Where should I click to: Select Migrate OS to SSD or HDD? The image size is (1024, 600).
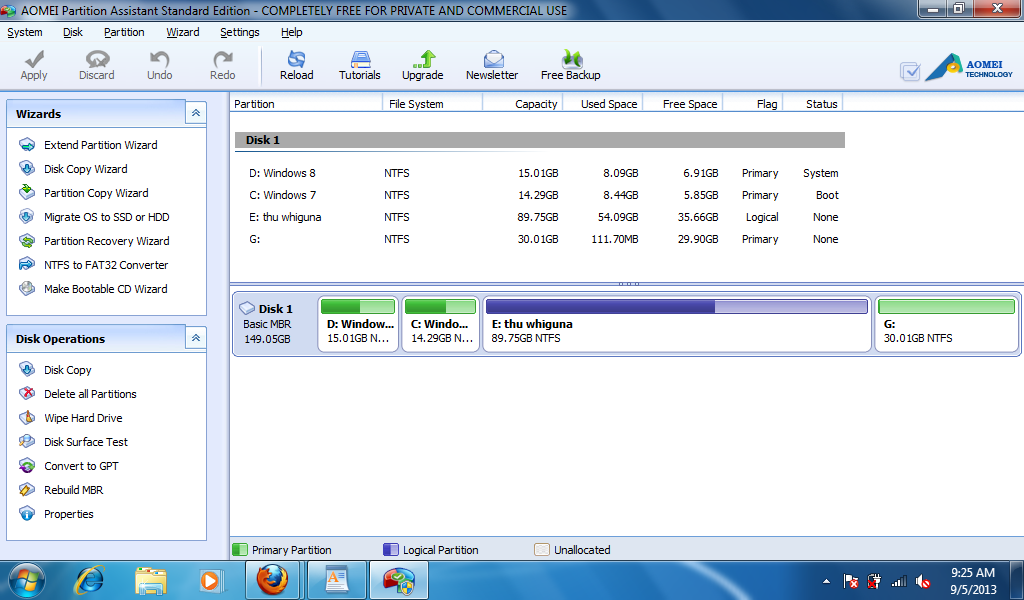(106, 217)
